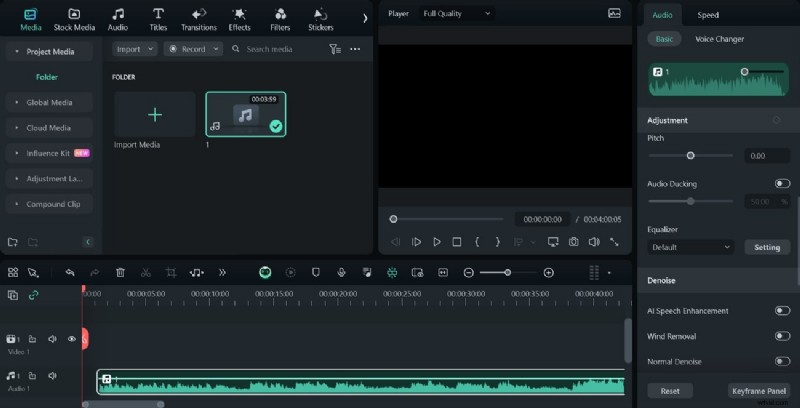Image resolution: width=800 pixels, height=408 pixels.
Task: Collapse the media sidebar panel
Action: [88, 242]
